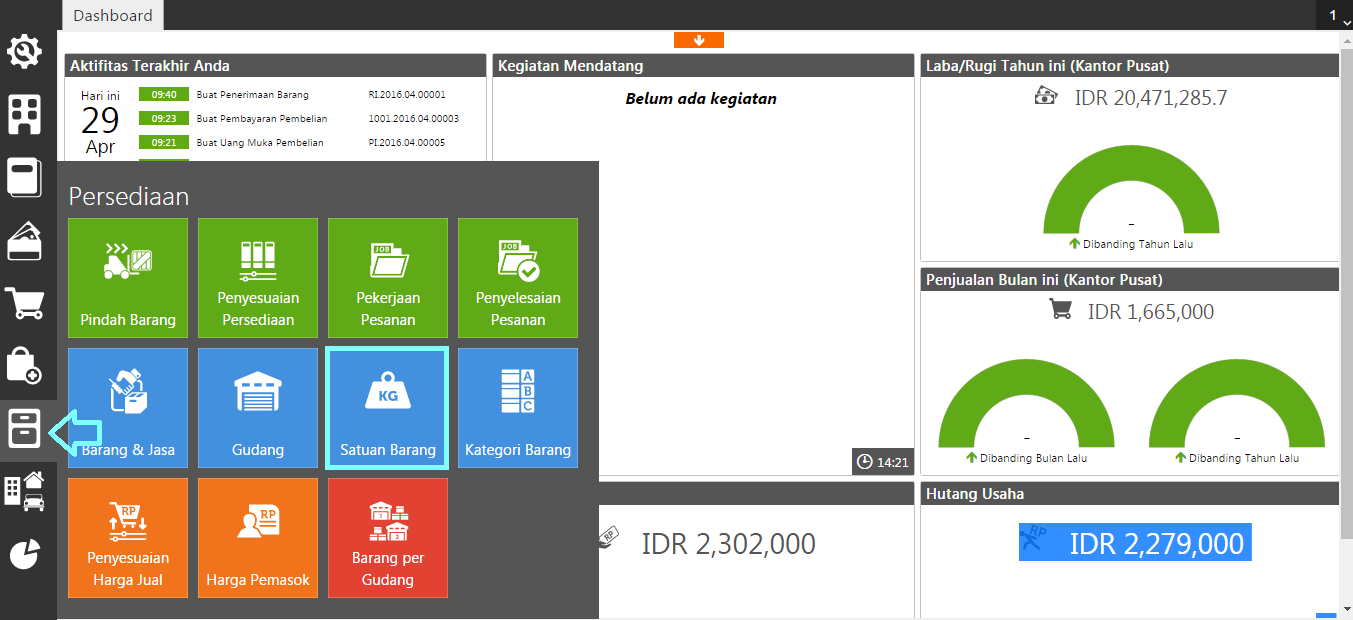Image resolution: width=1353 pixels, height=620 pixels.
Task: Click the Dibanding Bulan Lalu sales gauge
Action: coord(1027,402)
